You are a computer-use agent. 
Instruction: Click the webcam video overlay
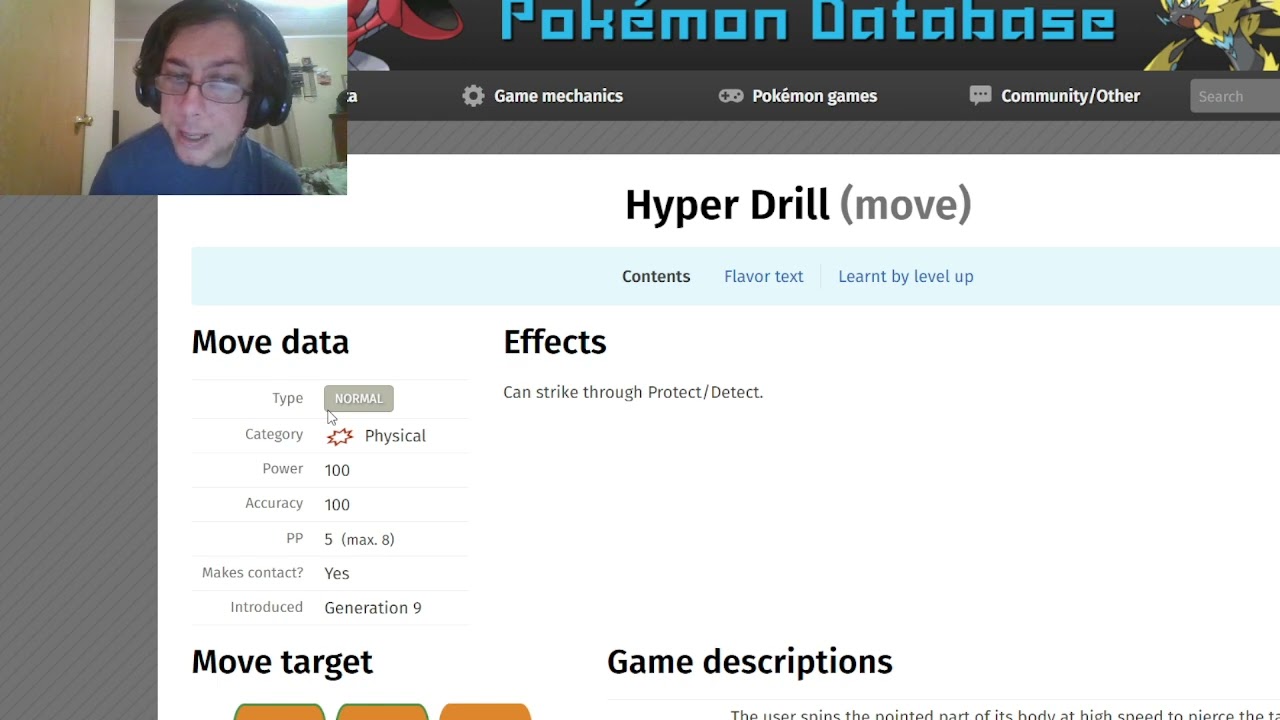[x=173, y=97]
